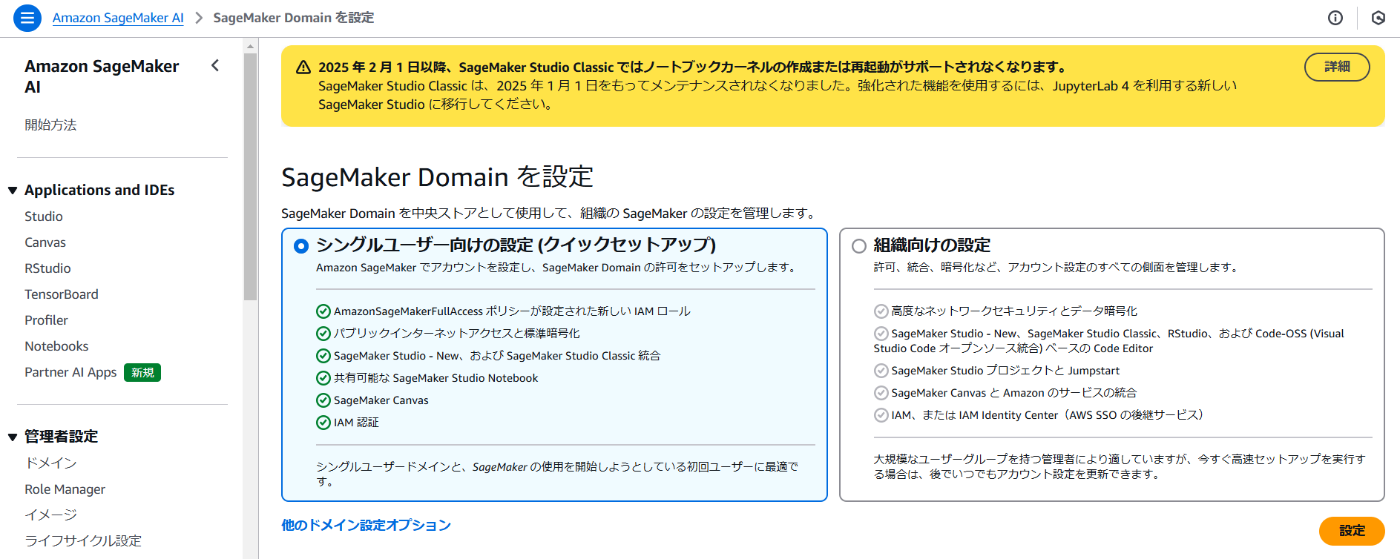This screenshot has width=1400, height=559.
Task: Click the SageMaker Domain を設定 page heading
Action: click(438, 177)
